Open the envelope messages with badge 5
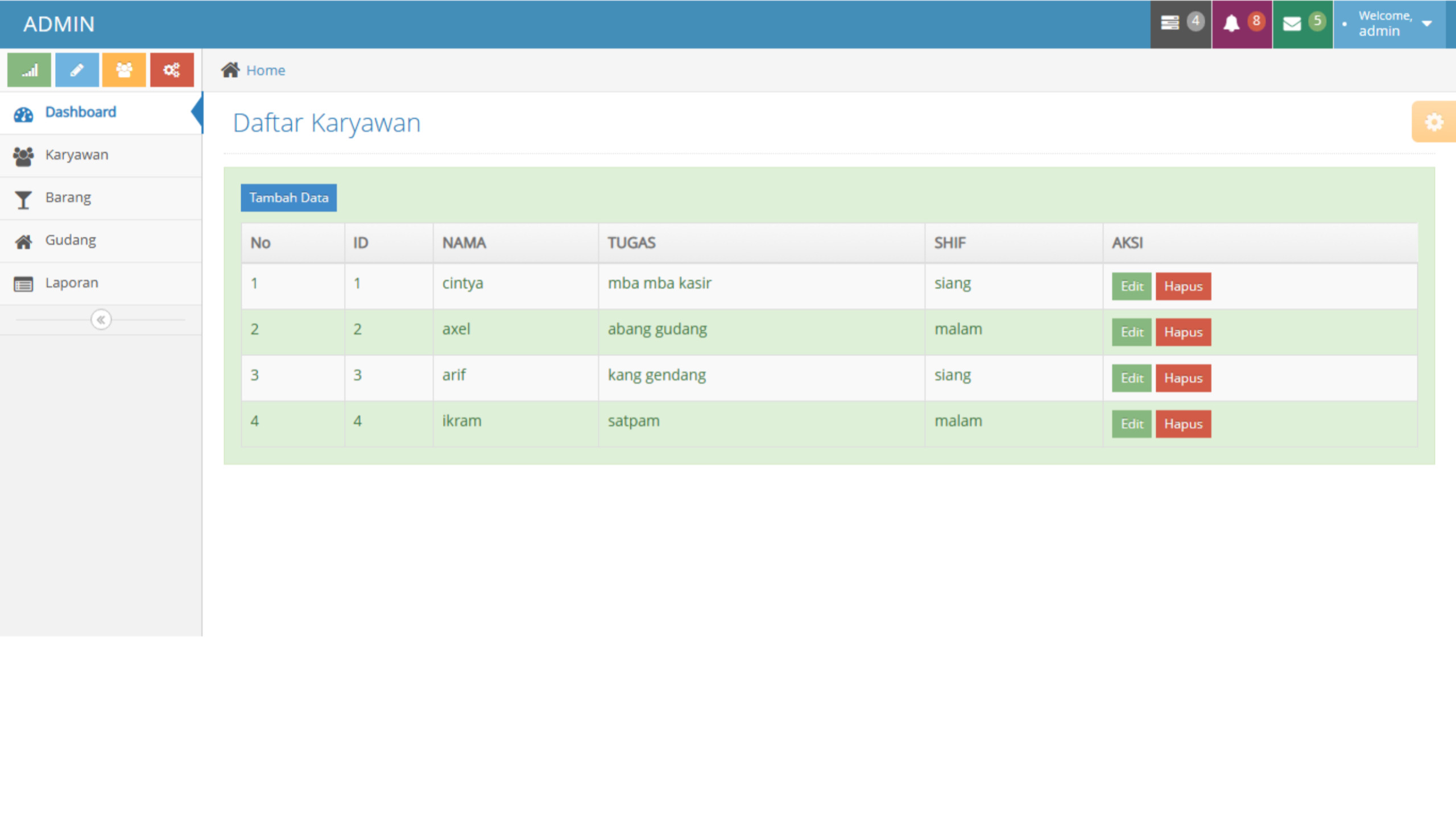 pyautogui.click(x=1303, y=24)
